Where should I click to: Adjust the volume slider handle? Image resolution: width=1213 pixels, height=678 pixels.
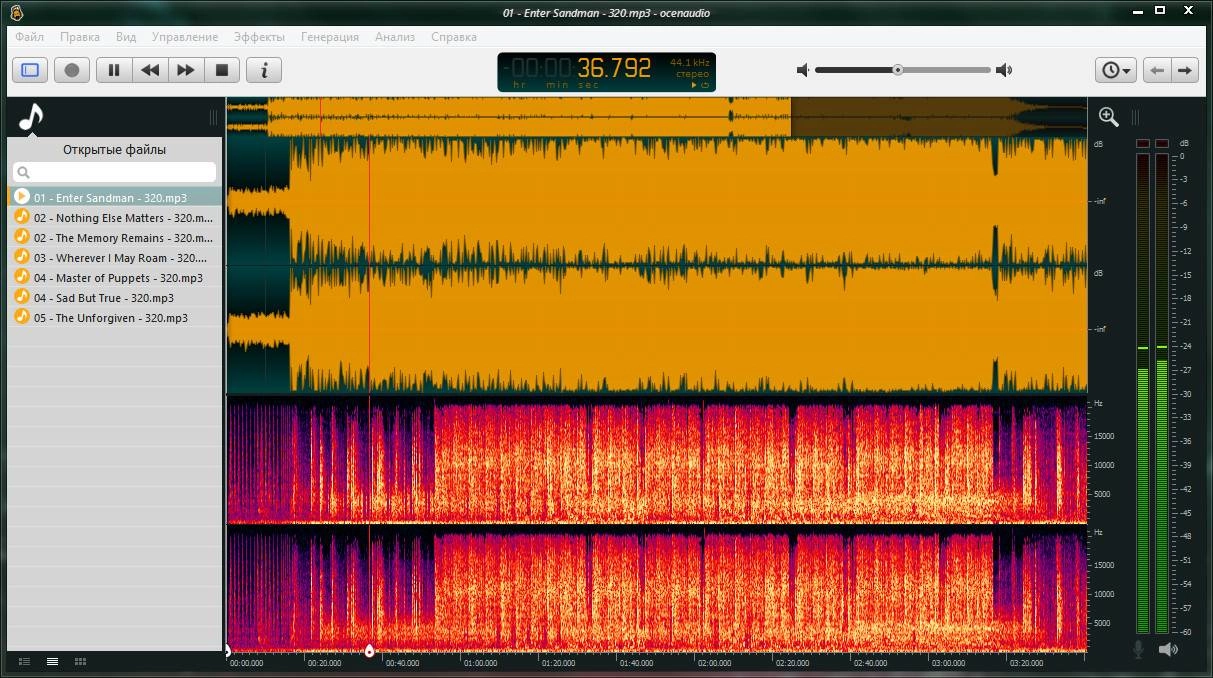point(898,70)
